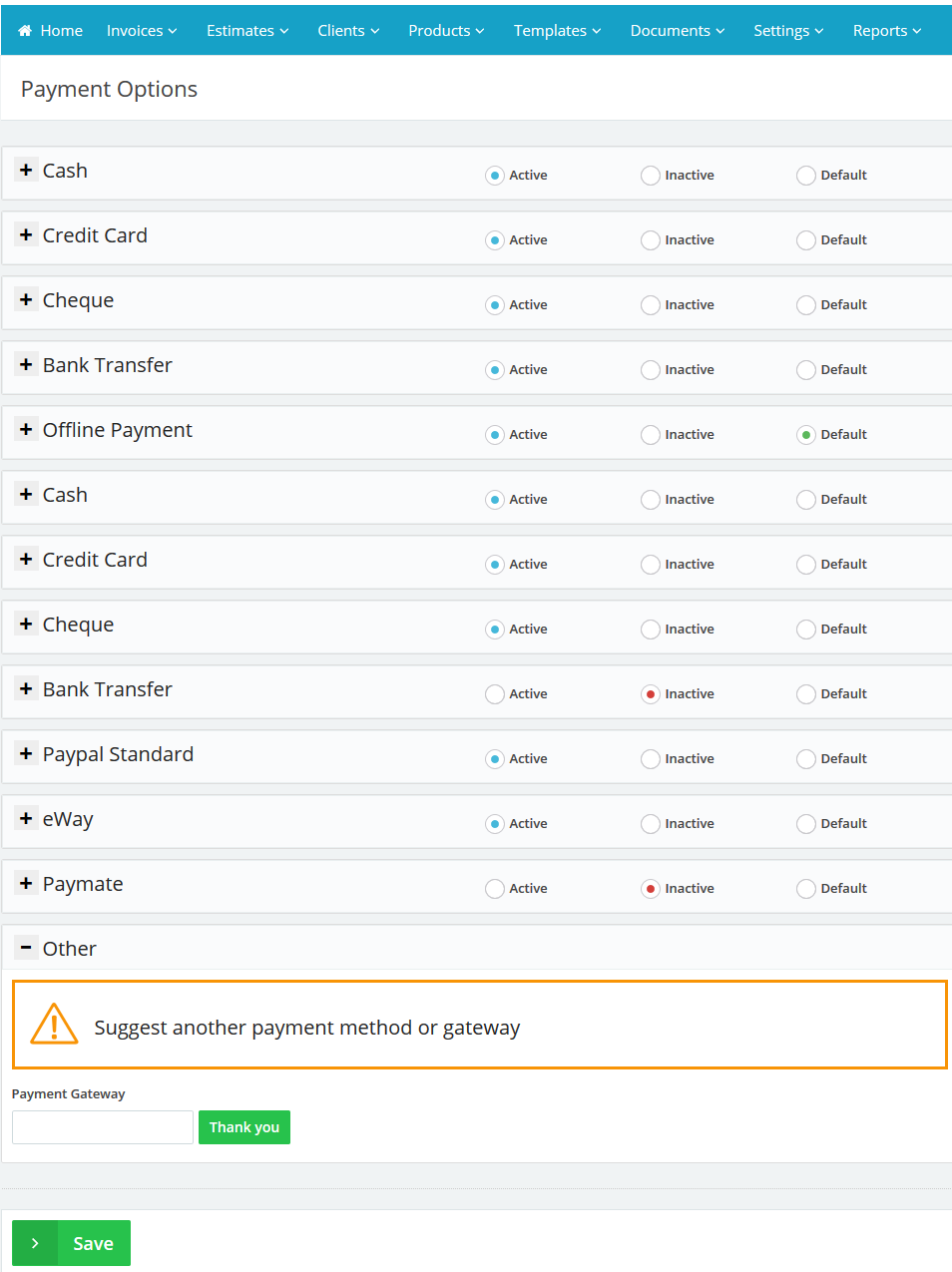Click the orange warning triangle icon
952x1272 pixels.
tap(54, 1025)
